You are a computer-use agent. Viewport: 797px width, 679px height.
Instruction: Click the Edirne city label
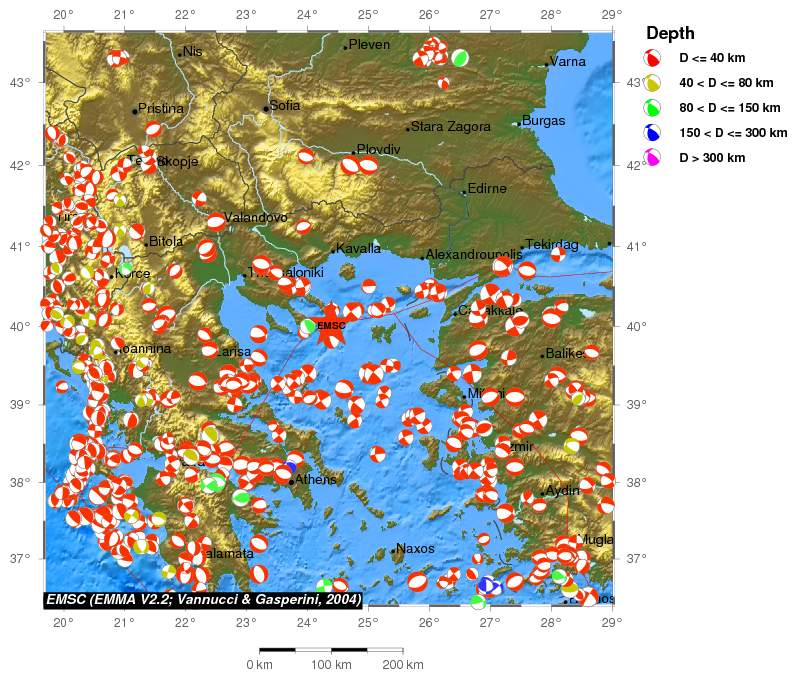pyautogui.click(x=488, y=188)
